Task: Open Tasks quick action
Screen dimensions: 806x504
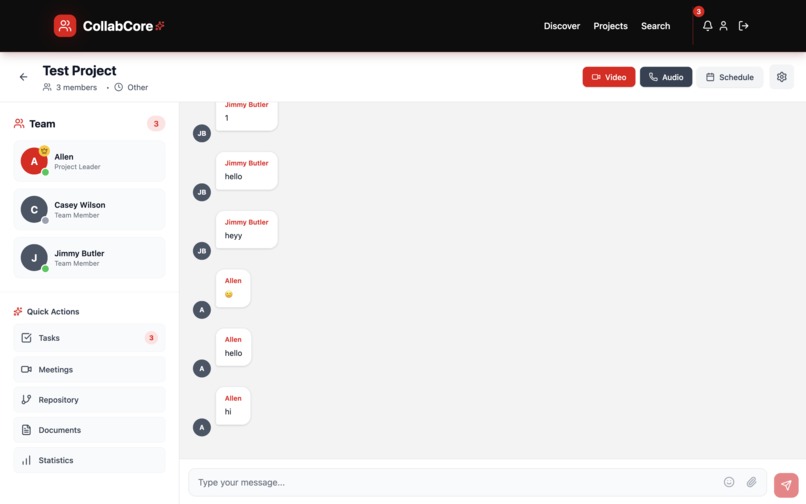Action: click(x=89, y=338)
